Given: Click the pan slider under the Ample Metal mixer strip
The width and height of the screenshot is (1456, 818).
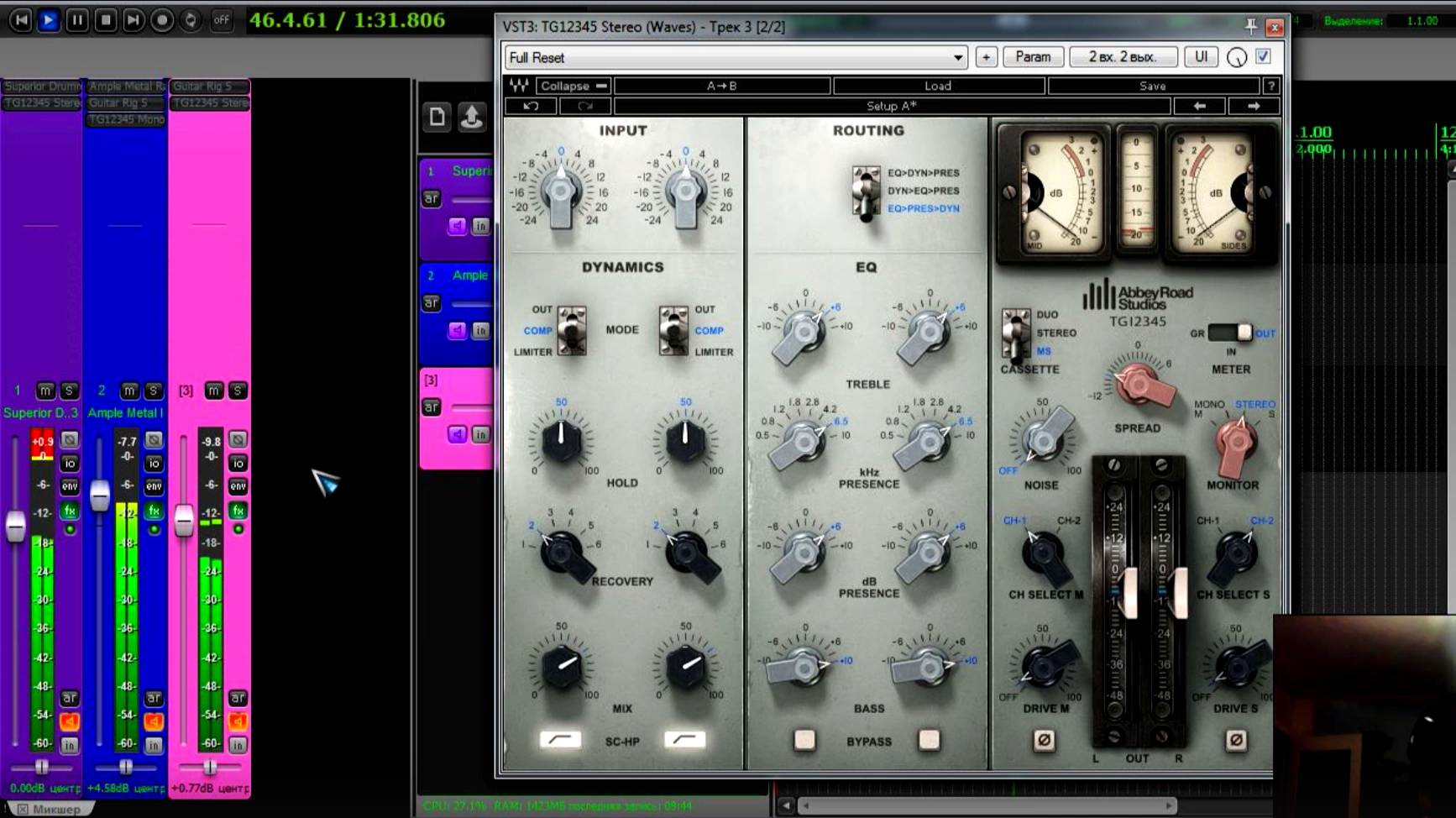Looking at the screenshot, I should coord(125,767).
